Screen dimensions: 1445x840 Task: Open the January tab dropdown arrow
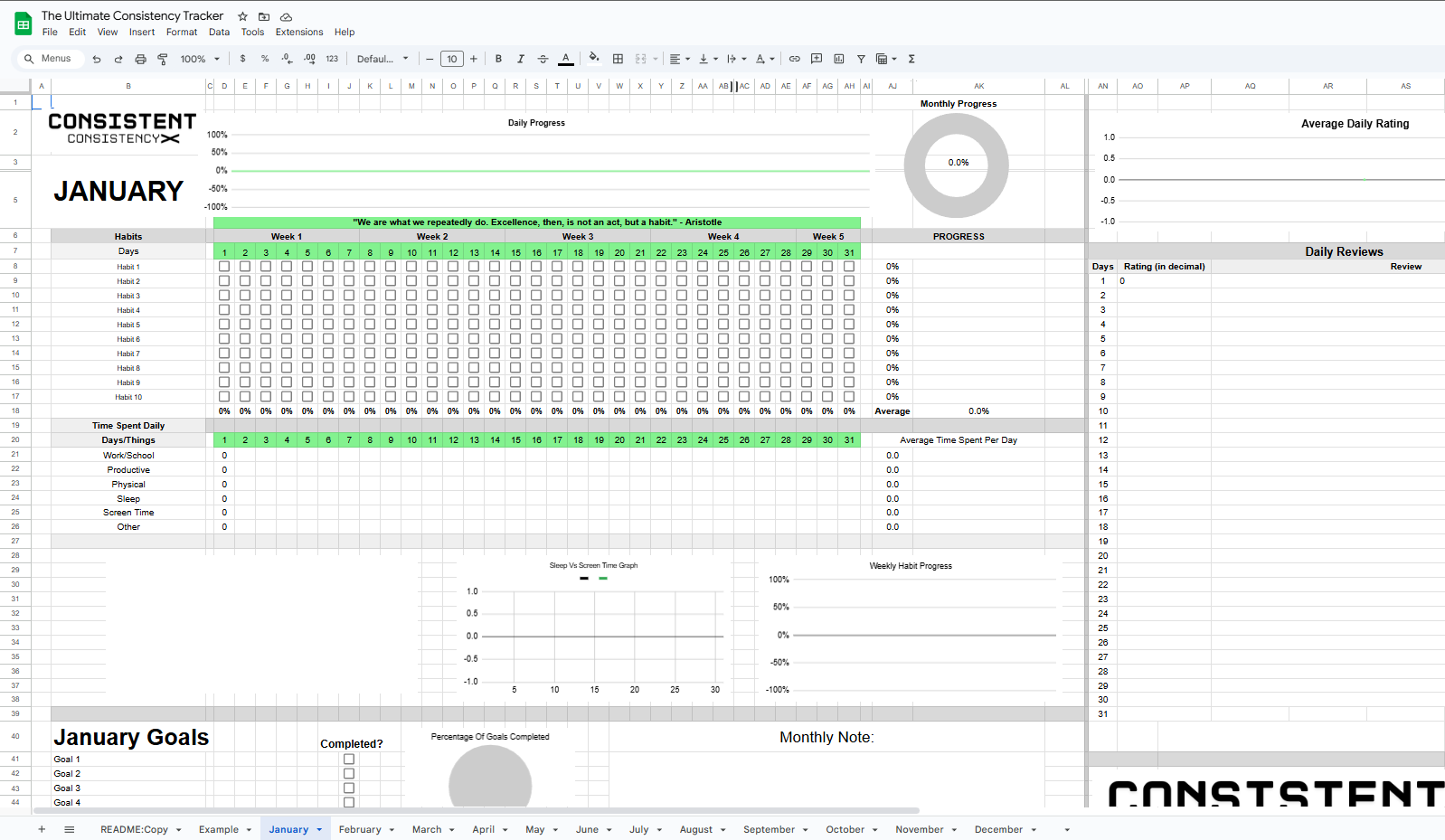[319, 830]
